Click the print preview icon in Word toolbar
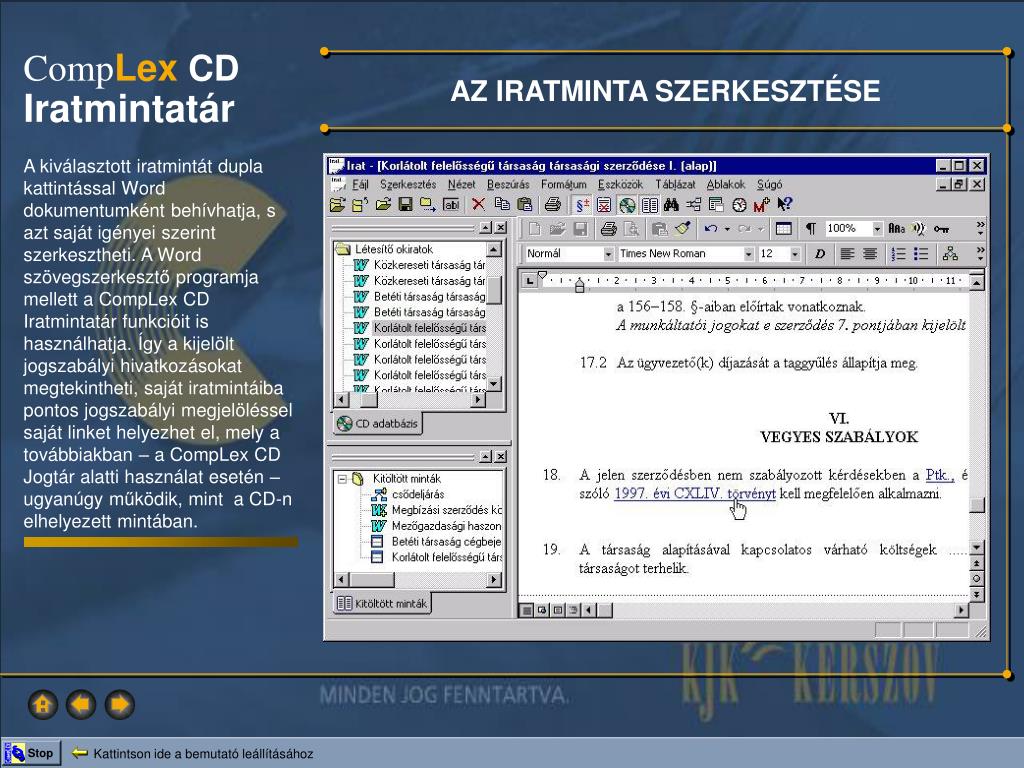The height and width of the screenshot is (768, 1024). click(632, 229)
